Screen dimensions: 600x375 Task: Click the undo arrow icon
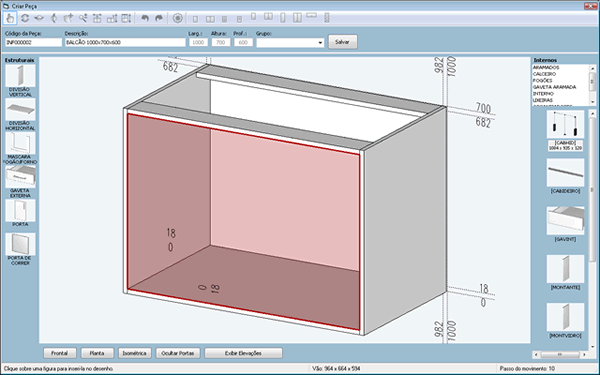tap(145, 18)
